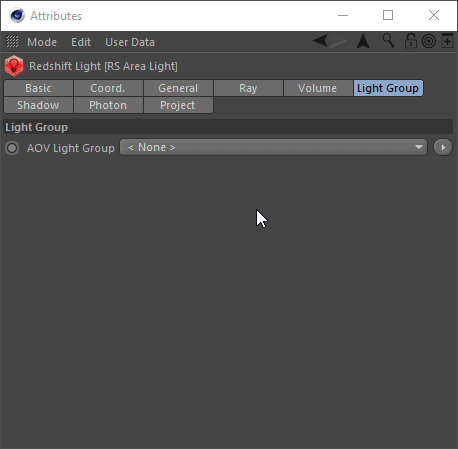Open the AOV Light Group dropdown
Screen dimensions: 458x449
pyautogui.click(x=273, y=147)
